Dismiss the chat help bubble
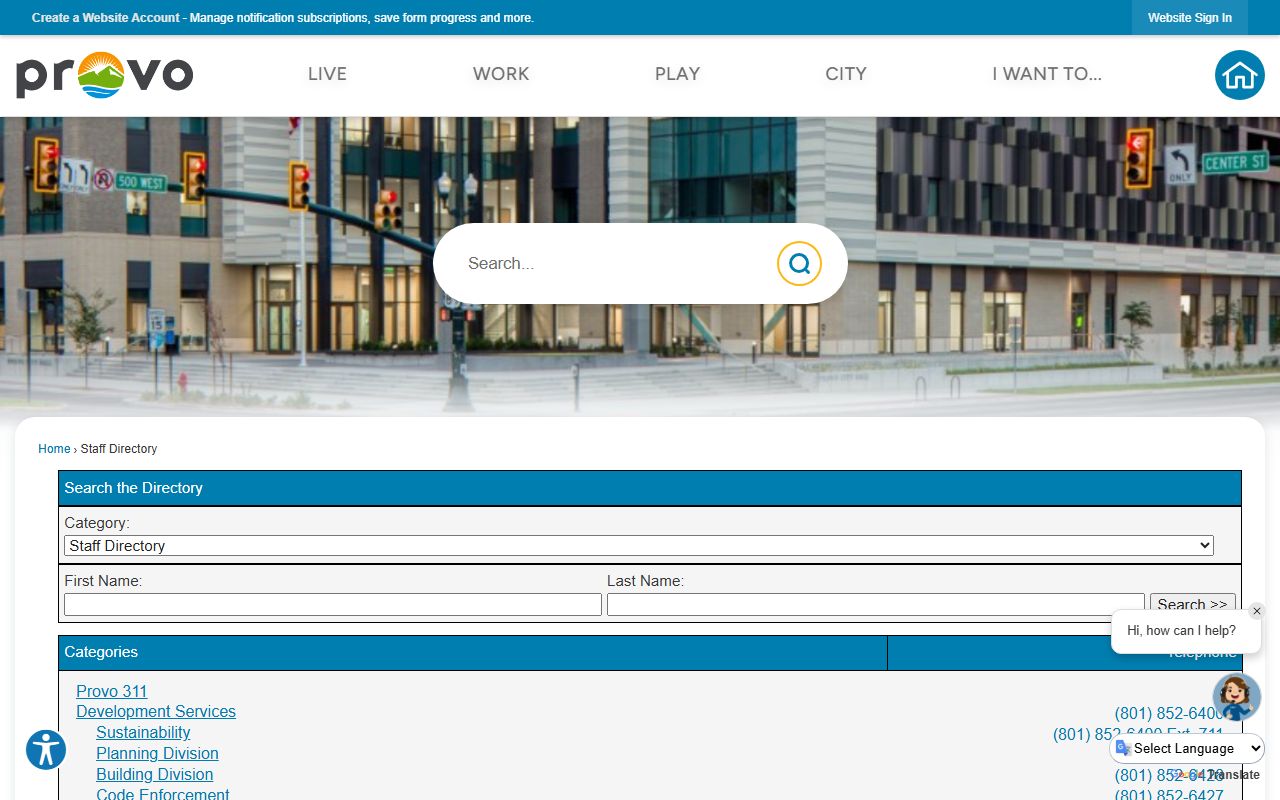Screen dimensions: 1280x800 (x=1257, y=611)
